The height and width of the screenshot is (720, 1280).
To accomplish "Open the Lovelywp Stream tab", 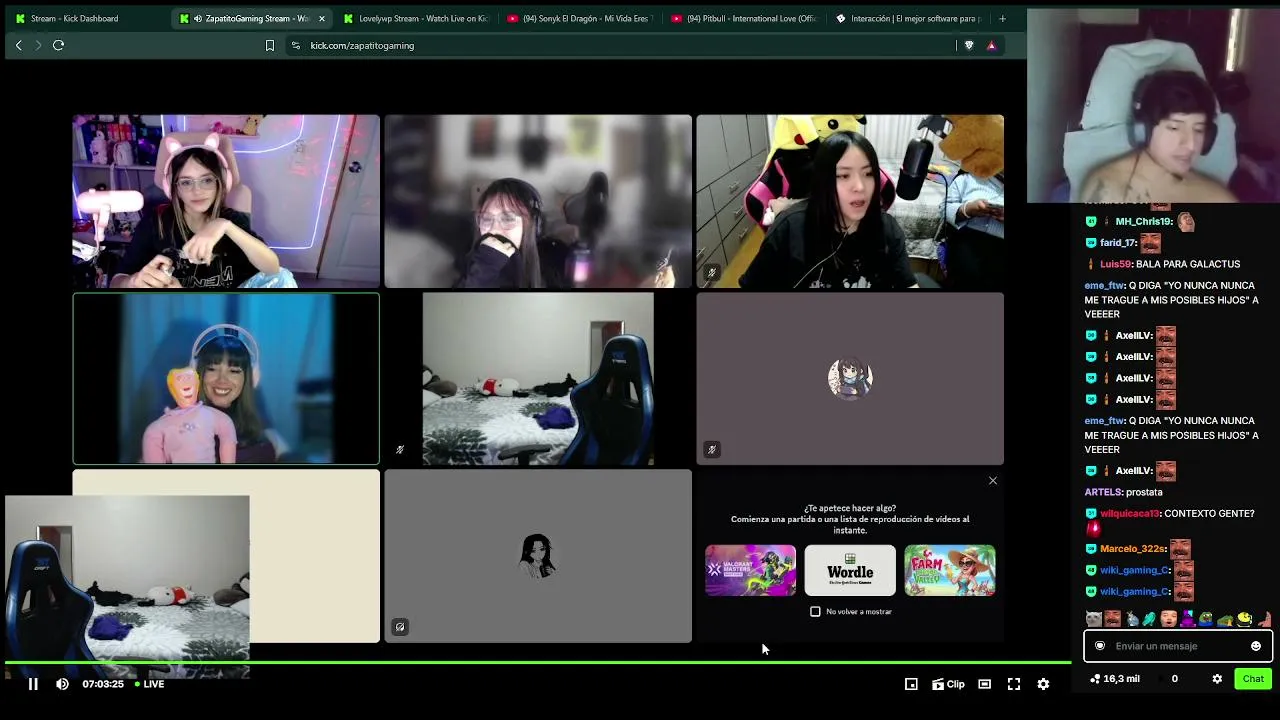I will pos(415,18).
